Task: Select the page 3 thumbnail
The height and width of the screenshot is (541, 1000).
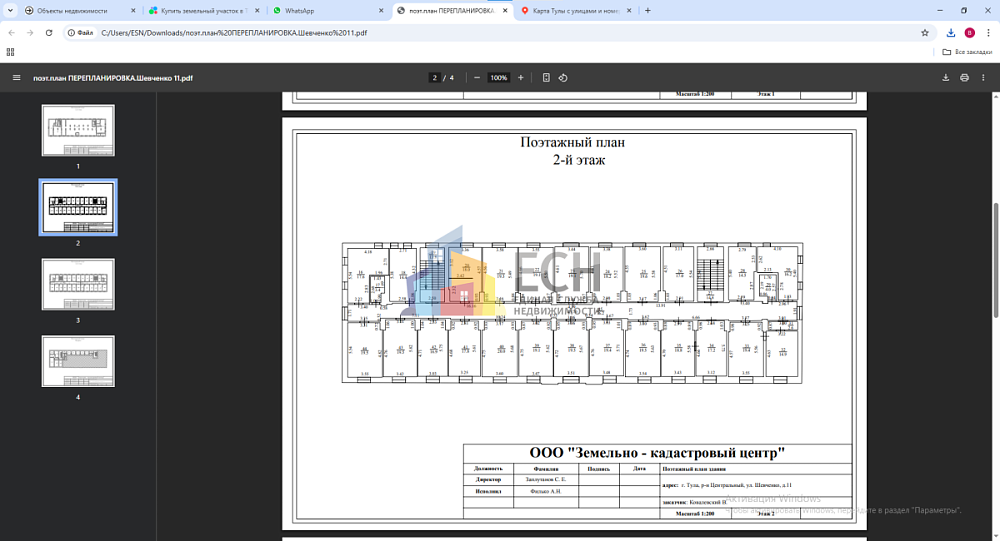Action: [x=78, y=285]
